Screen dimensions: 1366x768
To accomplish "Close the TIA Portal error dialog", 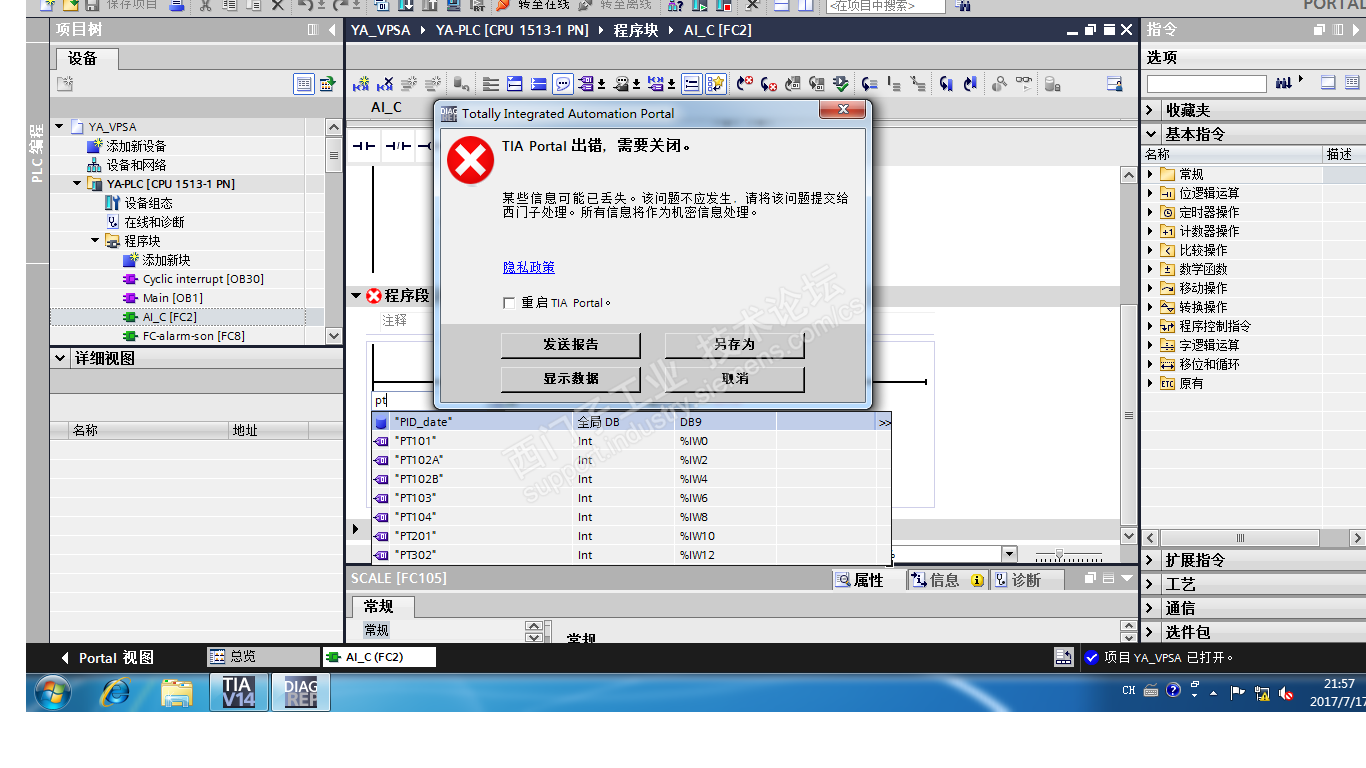I will tap(842, 109).
